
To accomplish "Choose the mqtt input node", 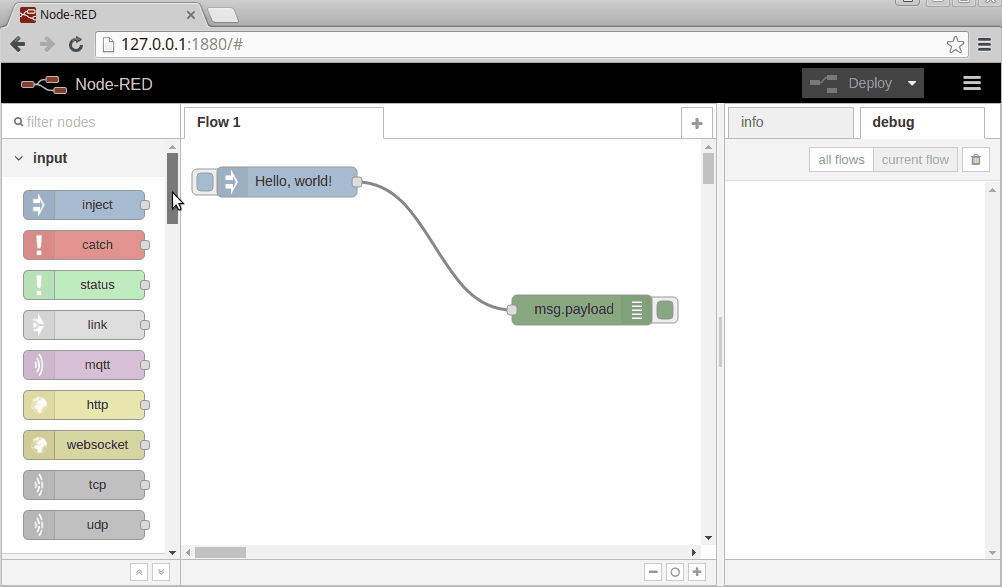I will pos(84,365).
